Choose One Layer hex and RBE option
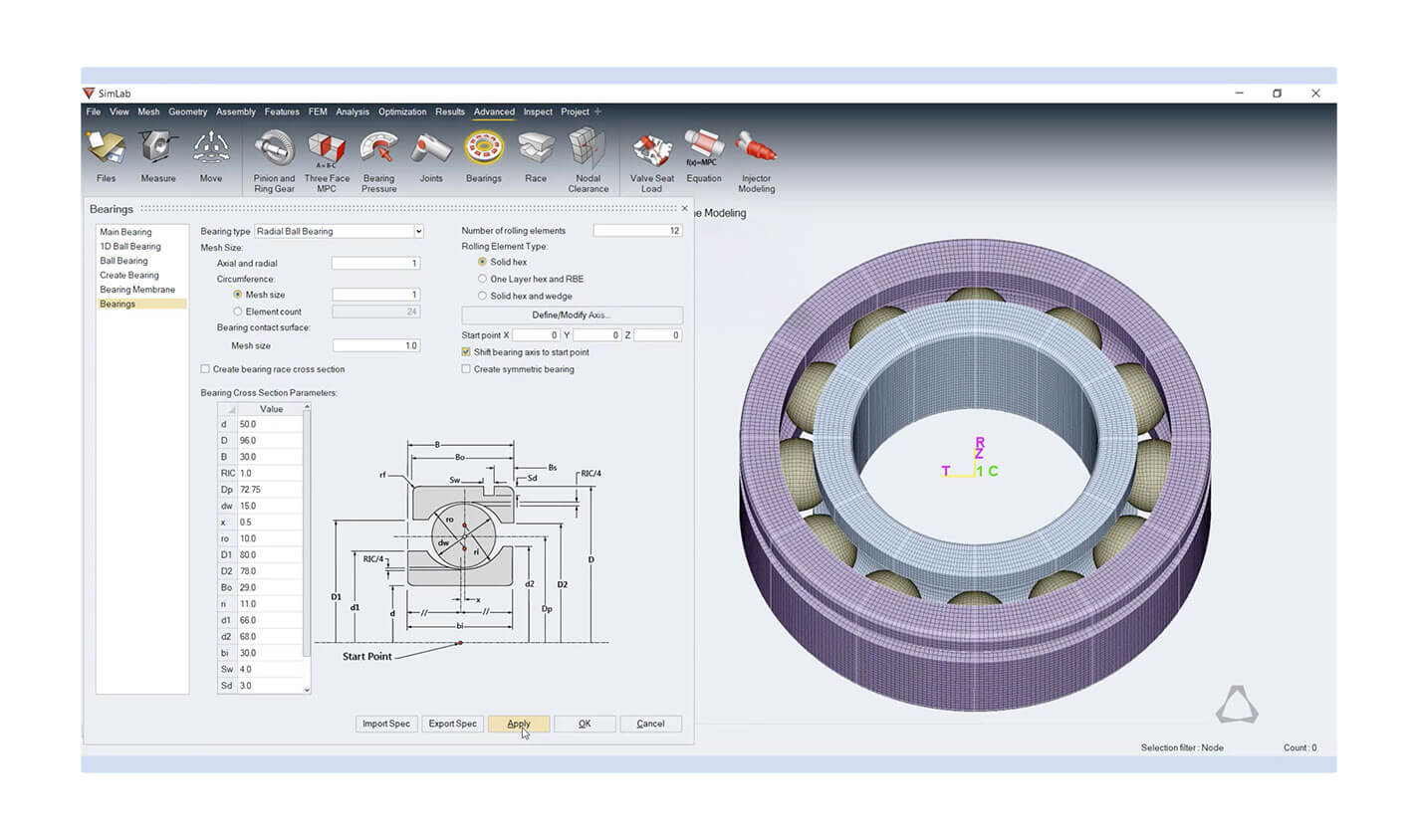The image size is (1418, 840). coord(483,279)
